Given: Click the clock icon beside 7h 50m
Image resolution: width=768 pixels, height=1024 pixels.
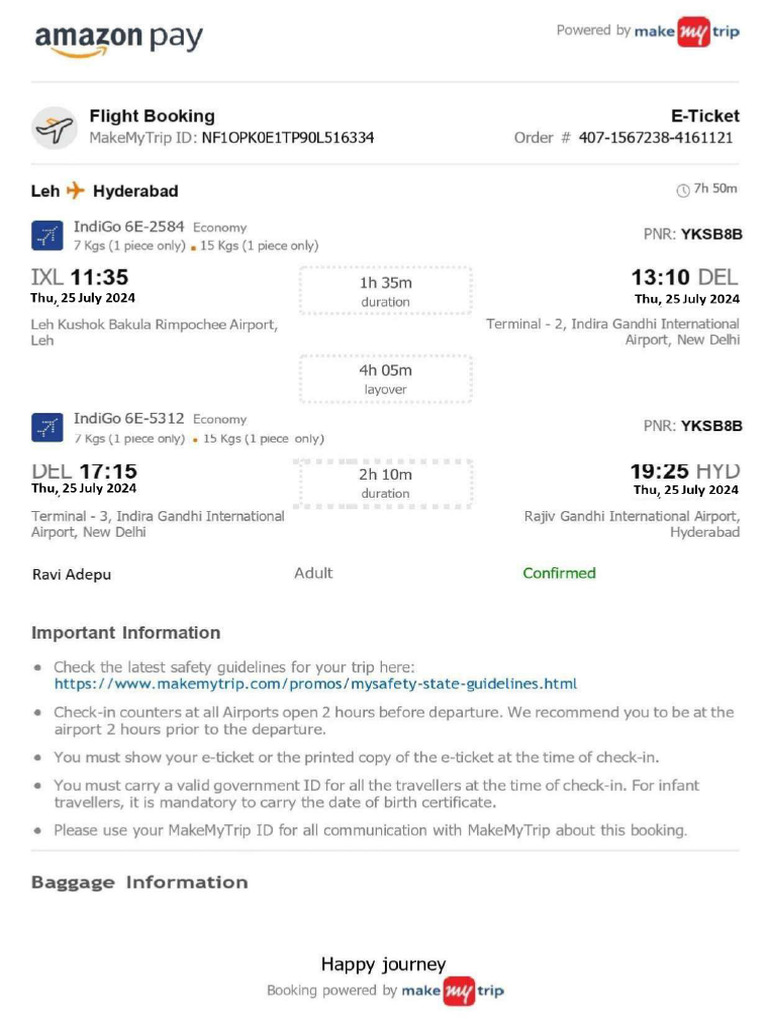Looking at the screenshot, I should pos(683,190).
